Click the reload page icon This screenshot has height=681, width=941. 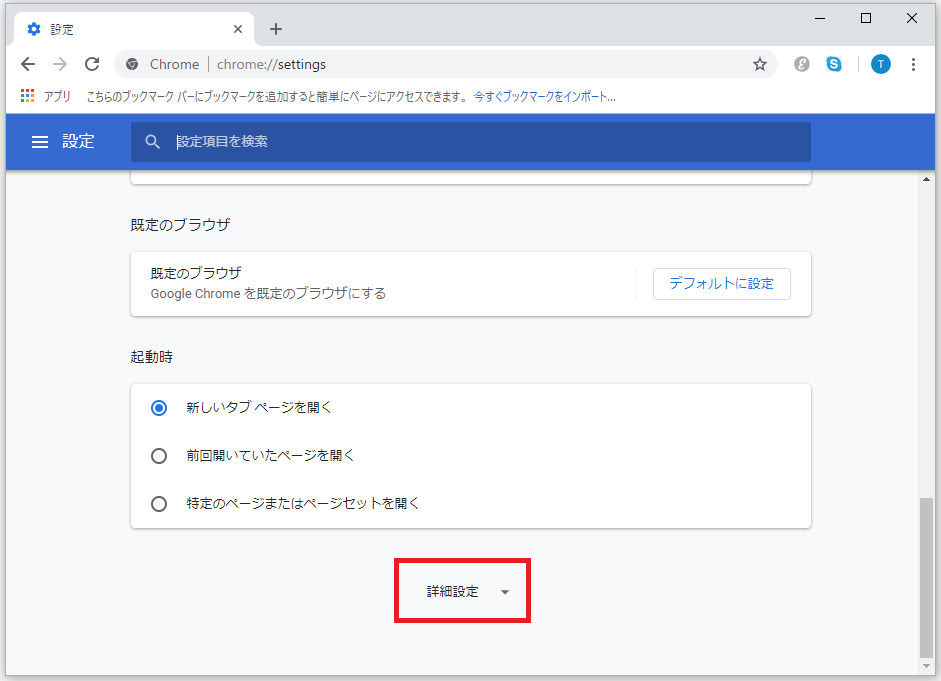point(92,64)
